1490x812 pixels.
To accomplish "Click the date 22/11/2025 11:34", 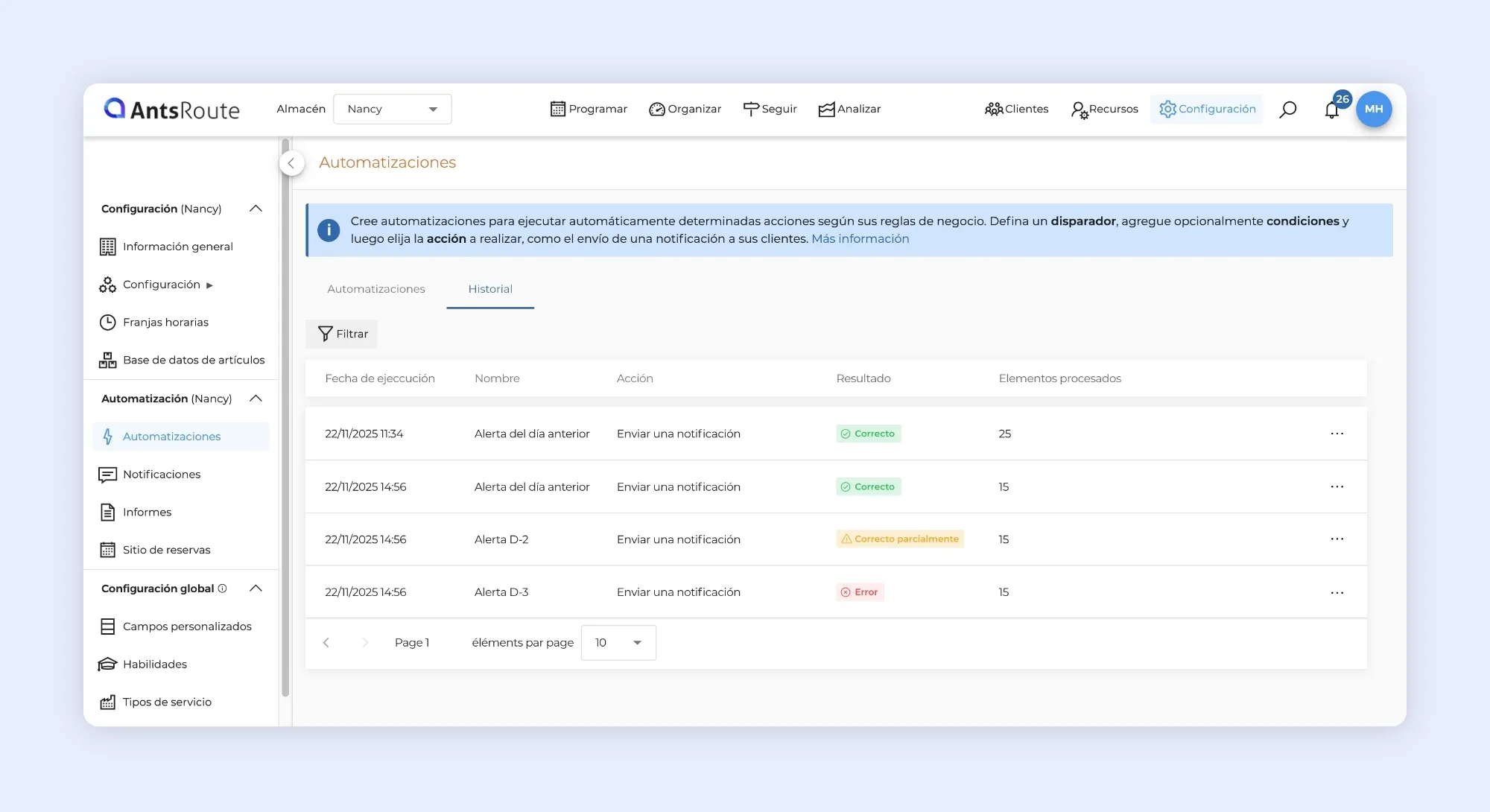I will pos(364,434).
